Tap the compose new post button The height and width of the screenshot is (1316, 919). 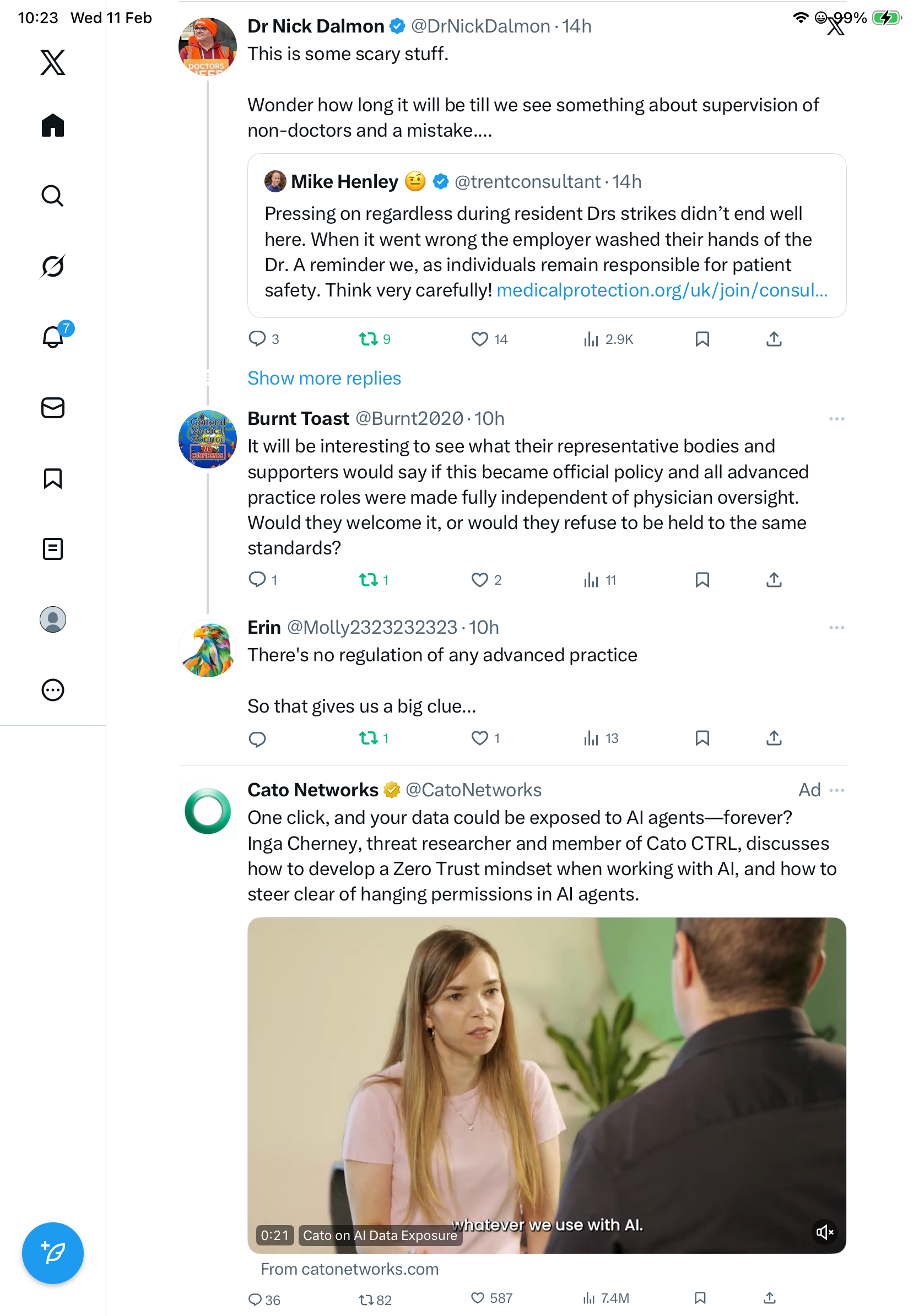(53, 1253)
